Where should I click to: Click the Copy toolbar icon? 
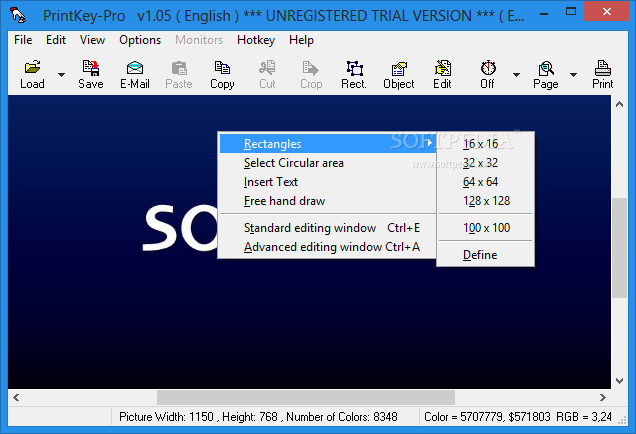pyautogui.click(x=222, y=68)
